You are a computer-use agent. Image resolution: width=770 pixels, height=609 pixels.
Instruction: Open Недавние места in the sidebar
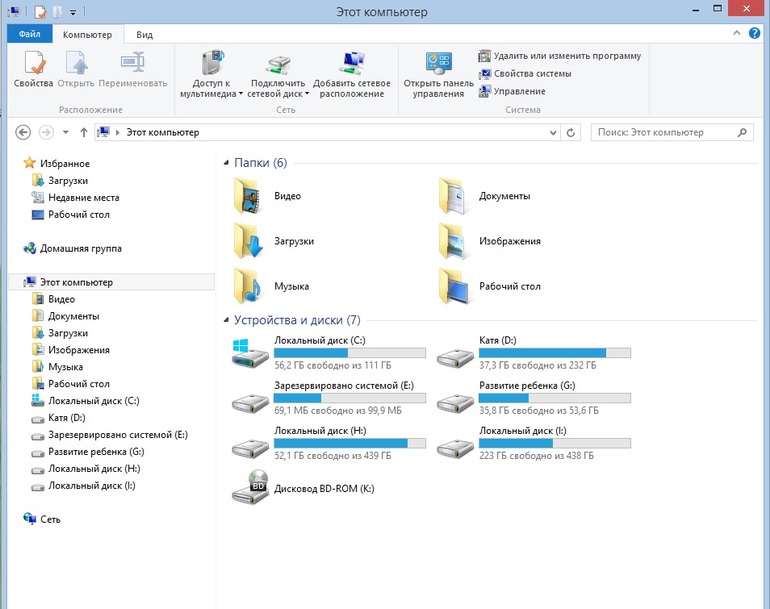click(x=83, y=197)
